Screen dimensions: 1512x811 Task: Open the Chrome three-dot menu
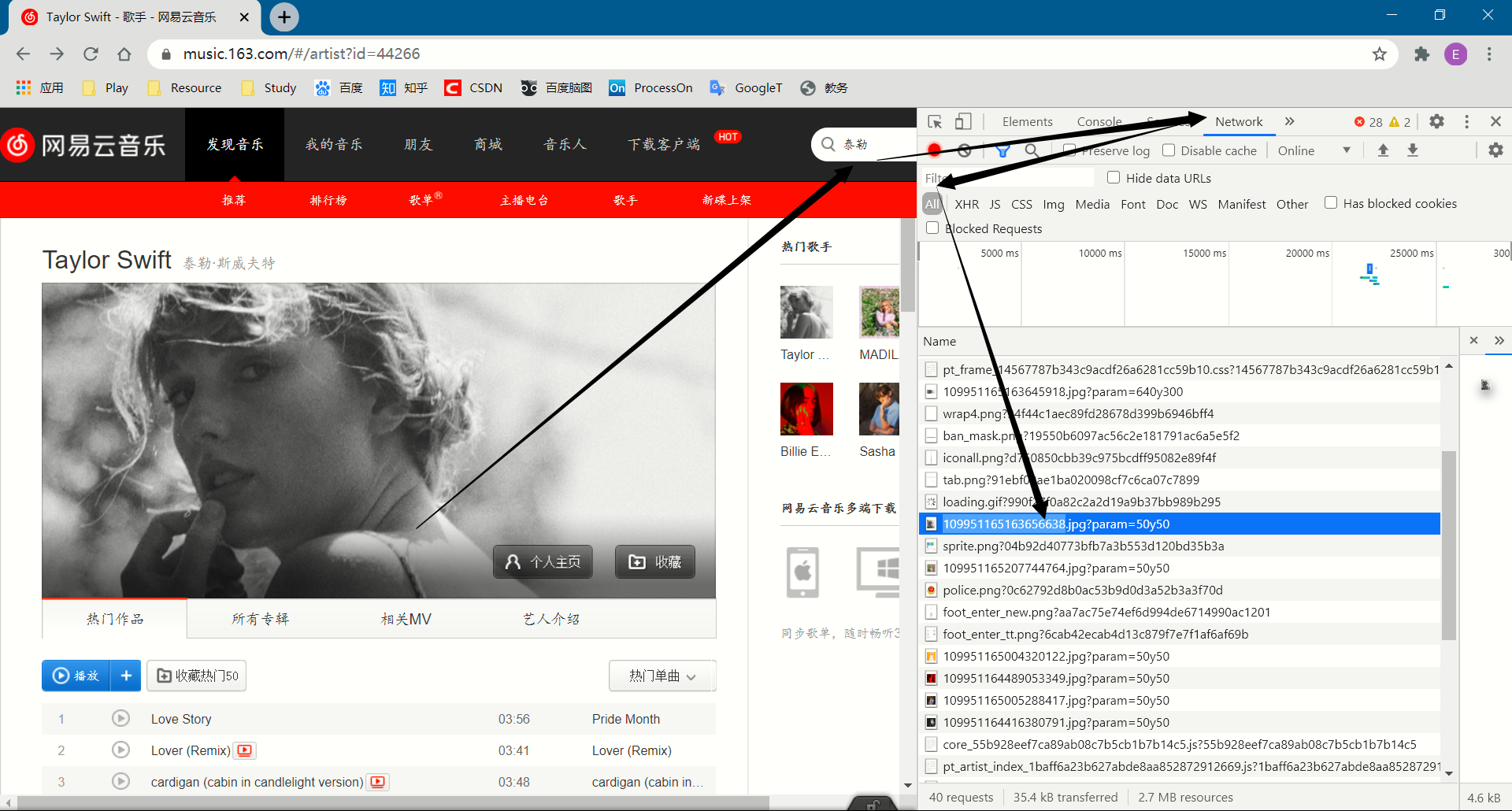point(1489,54)
